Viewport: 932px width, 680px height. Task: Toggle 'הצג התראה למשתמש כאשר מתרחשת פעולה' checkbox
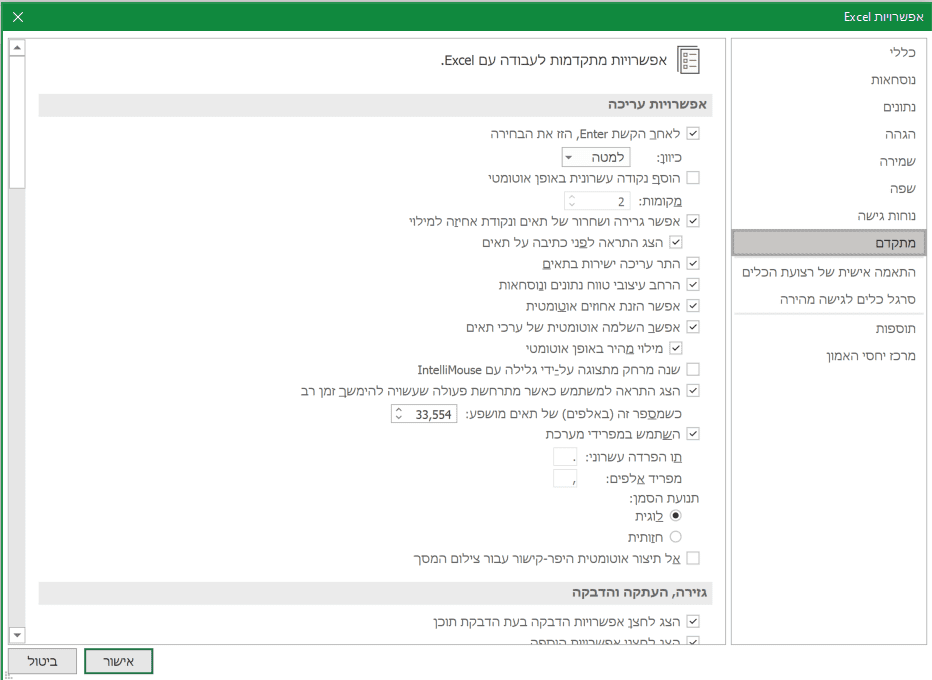[x=692, y=391]
